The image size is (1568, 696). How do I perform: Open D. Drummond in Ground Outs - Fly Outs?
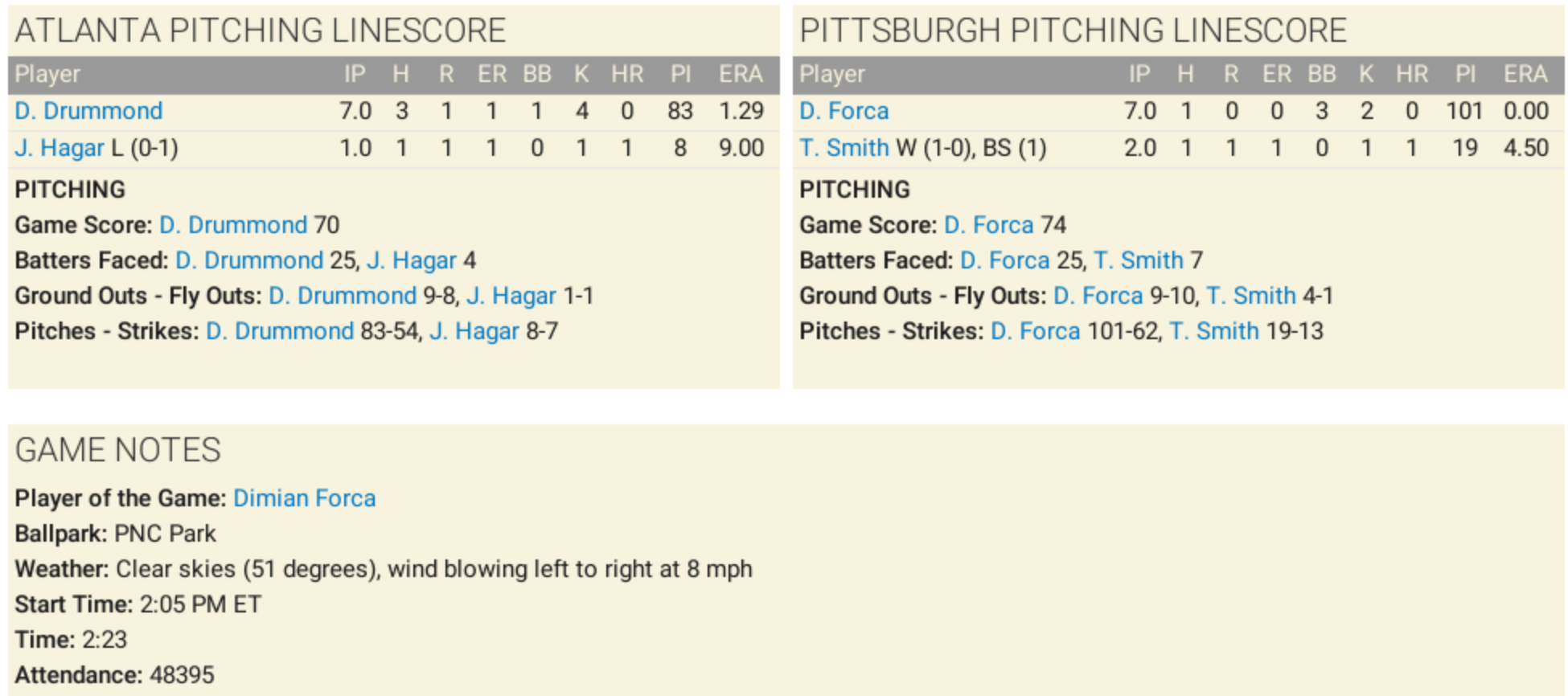click(x=343, y=296)
